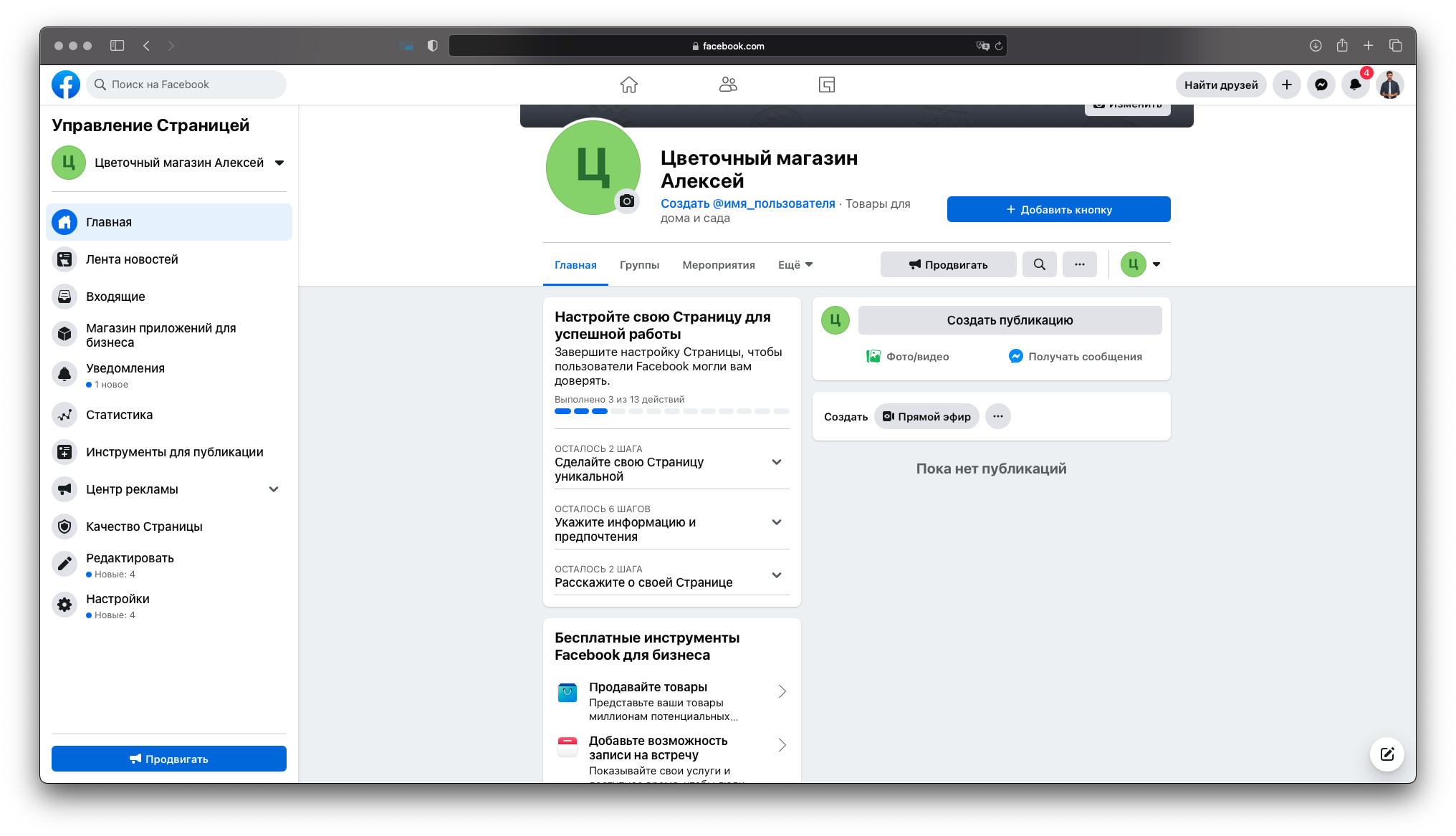This screenshot has width=1456, height=836.
Task: Show Safari tab overview icon
Action: point(1395,46)
